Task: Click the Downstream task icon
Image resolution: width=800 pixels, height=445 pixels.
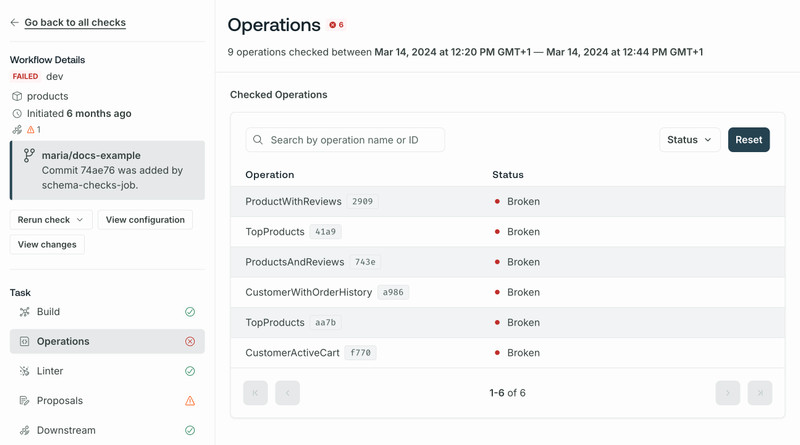Action: tap(24, 430)
